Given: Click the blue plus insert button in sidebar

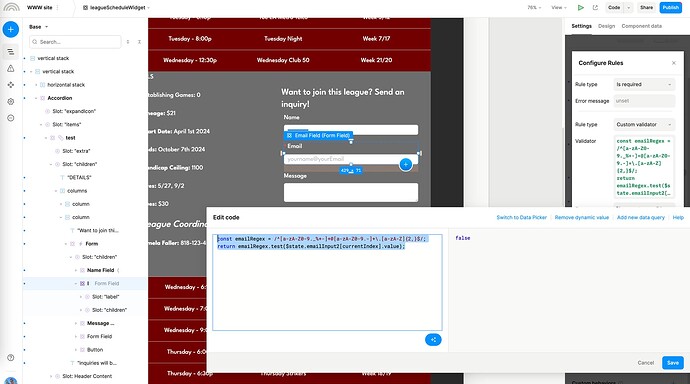Looking at the screenshot, I should (11, 29).
